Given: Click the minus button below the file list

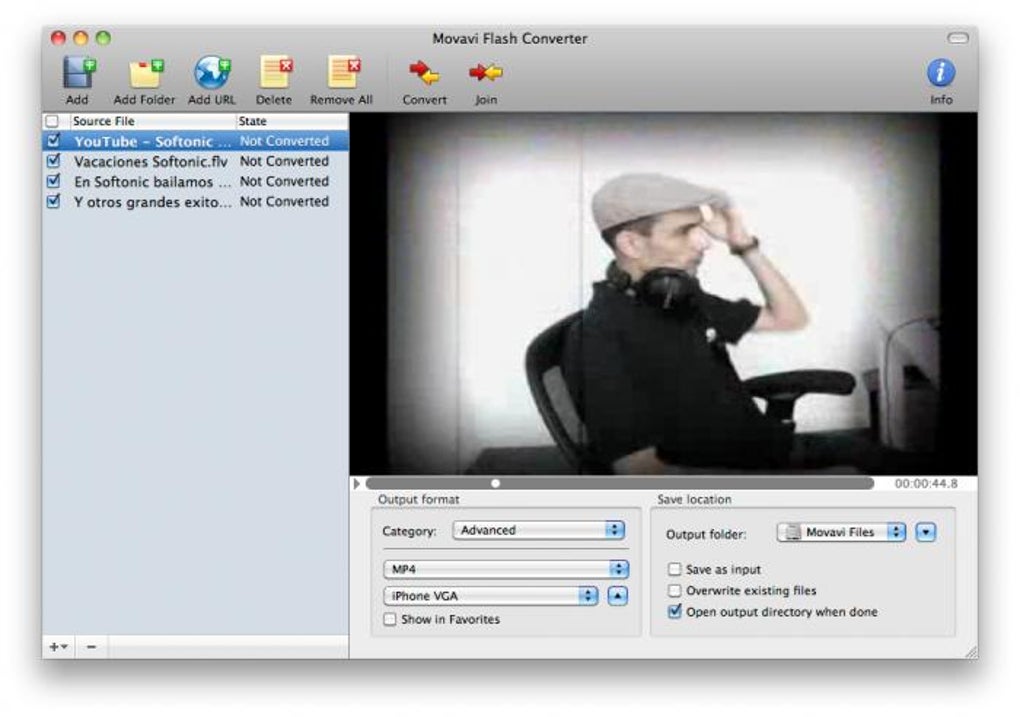Looking at the screenshot, I should 92,647.
